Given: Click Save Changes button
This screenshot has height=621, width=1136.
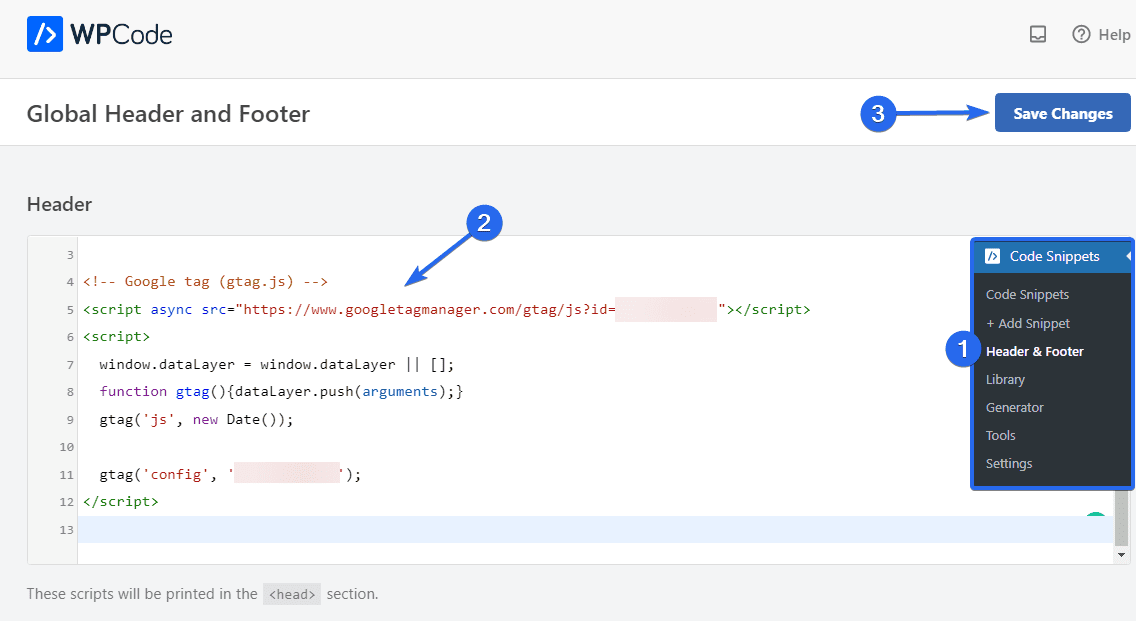Looking at the screenshot, I should (1062, 113).
